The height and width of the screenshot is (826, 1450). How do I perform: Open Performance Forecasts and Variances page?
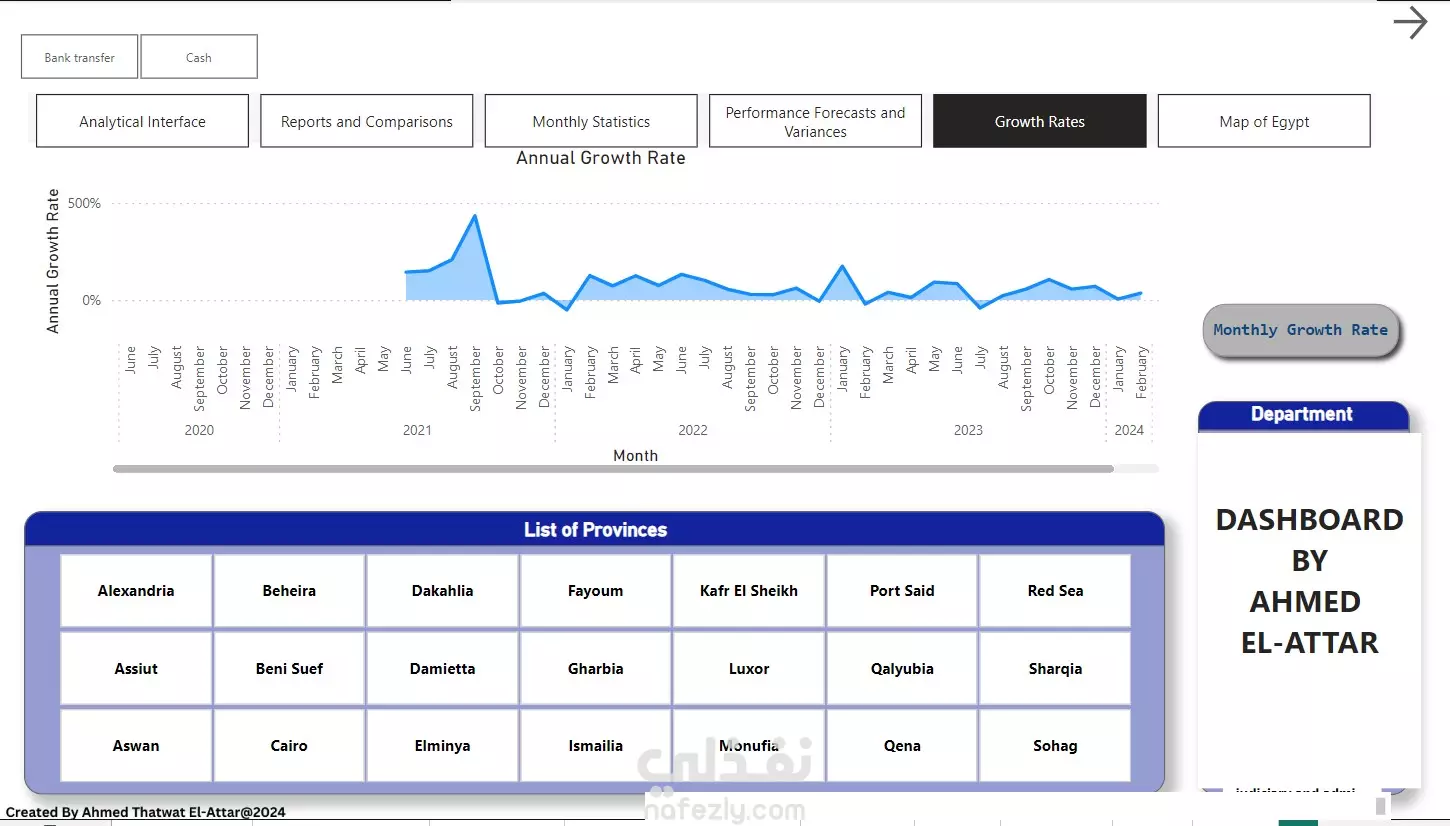(x=815, y=121)
